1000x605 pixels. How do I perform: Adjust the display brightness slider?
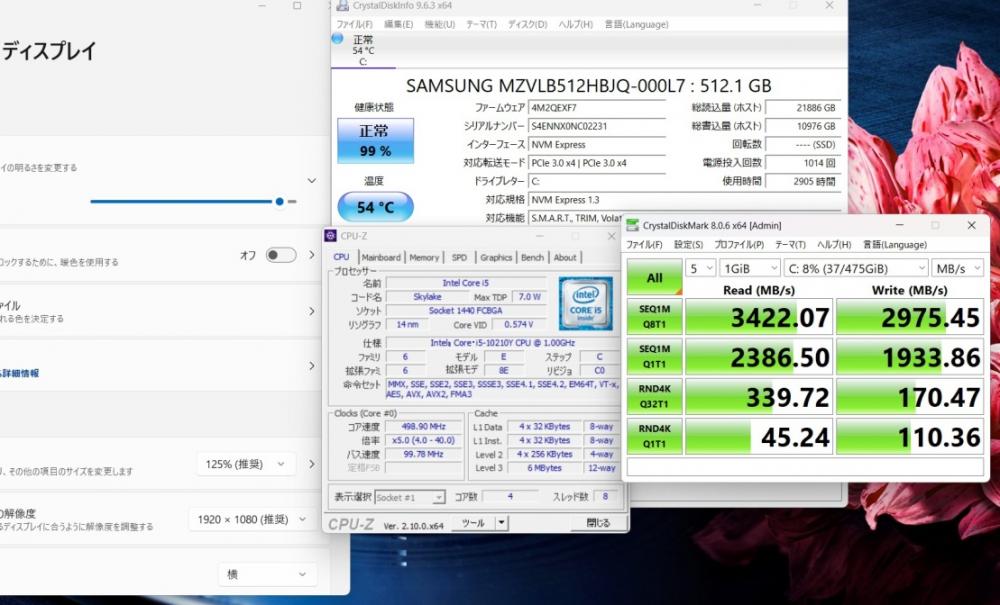pos(193,201)
